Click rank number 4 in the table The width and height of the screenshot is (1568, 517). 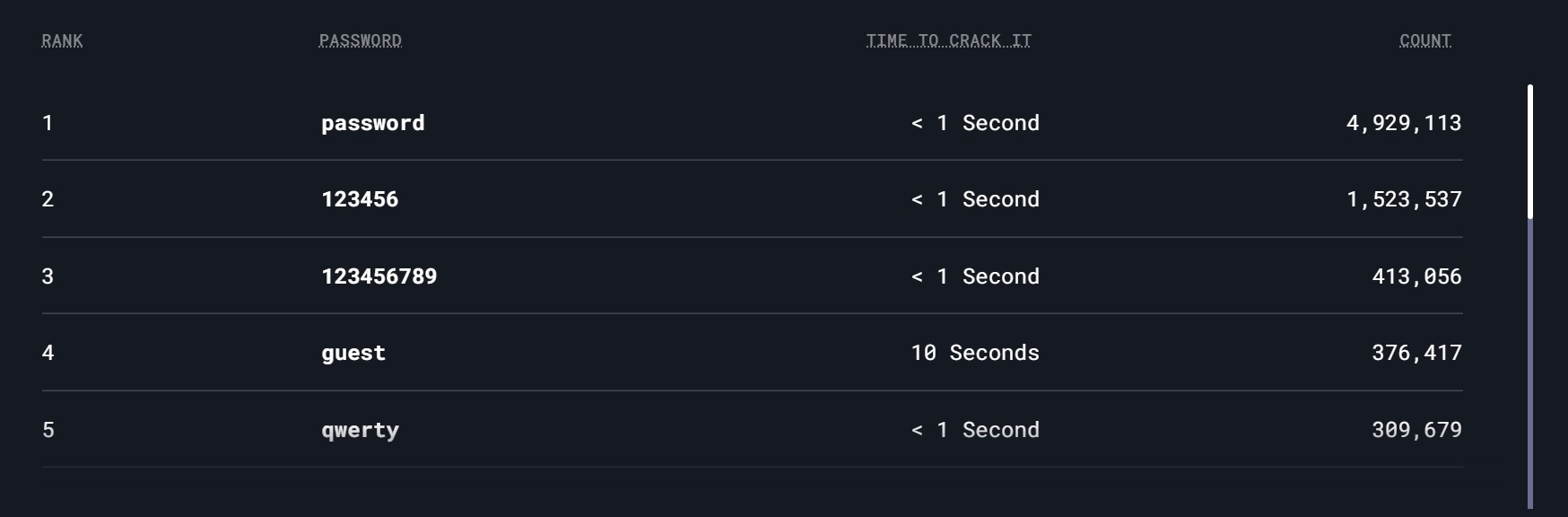(x=48, y=353)
